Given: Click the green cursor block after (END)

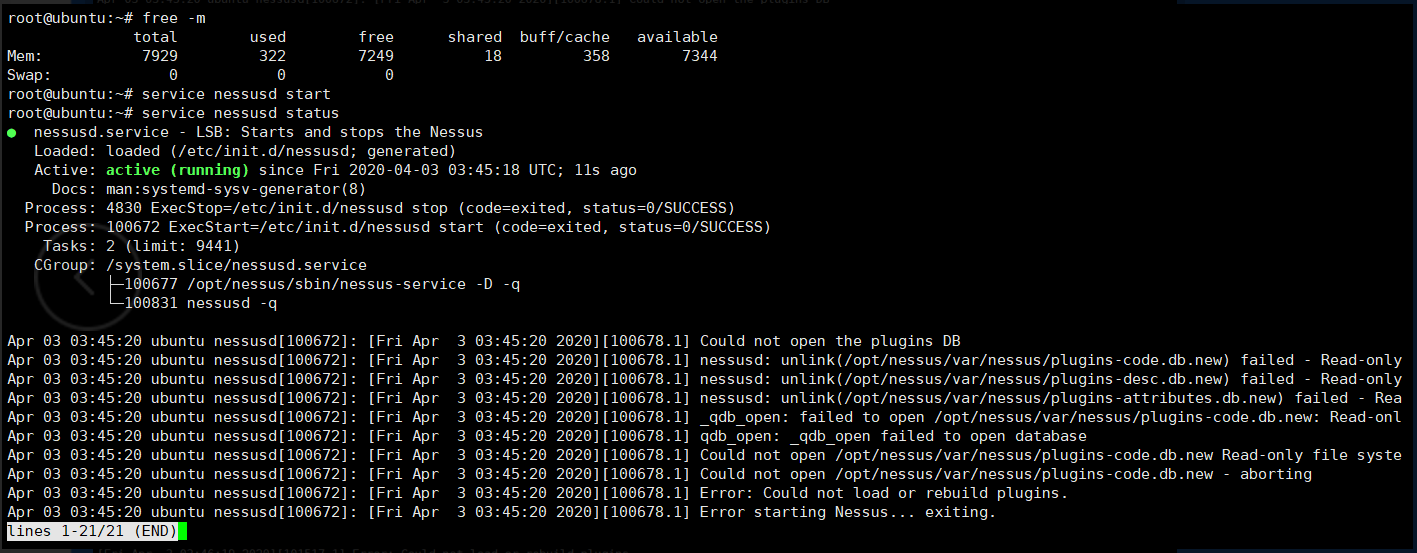Looking at the screenshot, I should tap(183, 530).
